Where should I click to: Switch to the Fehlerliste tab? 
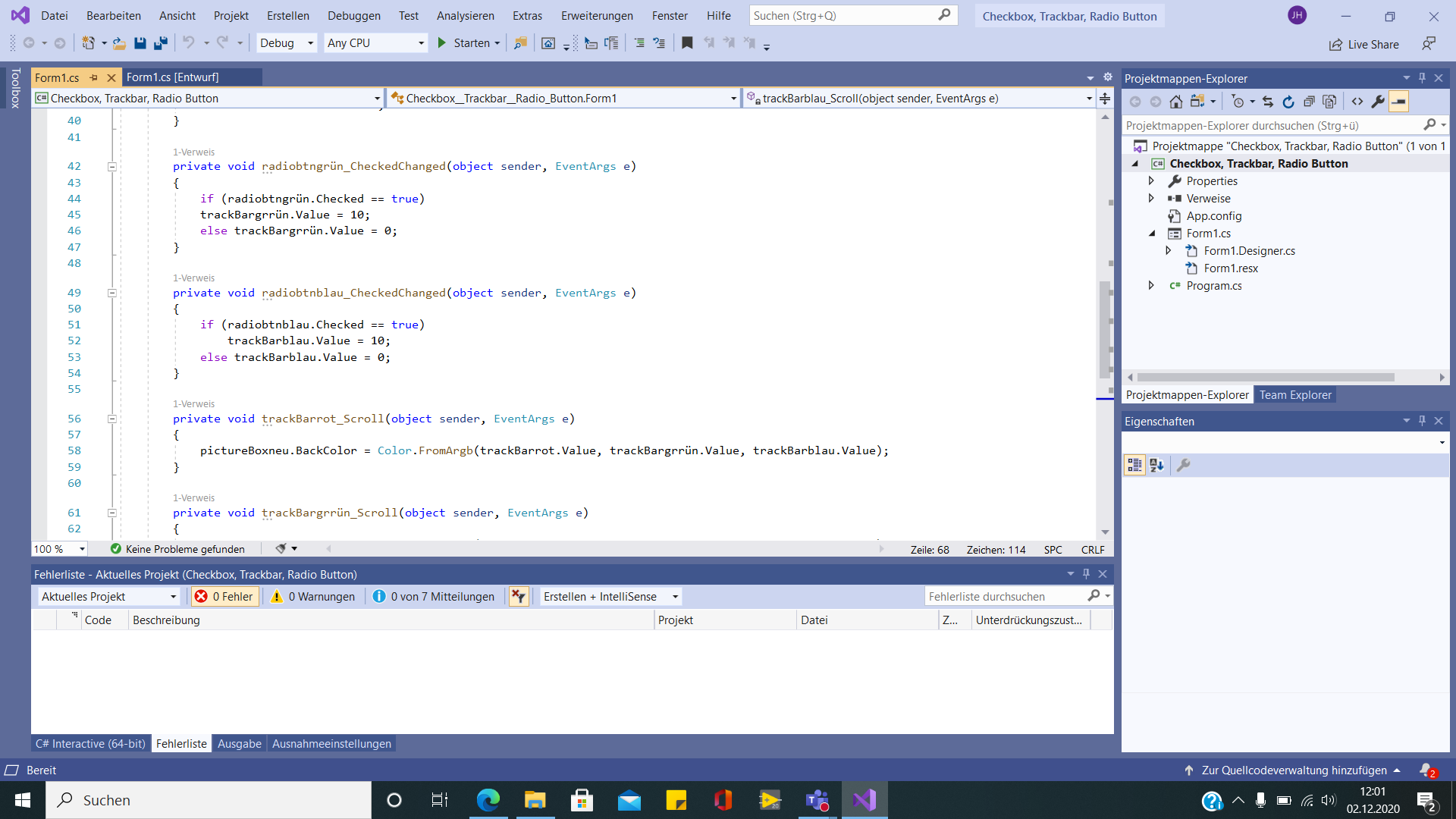(x=180, y=744)
